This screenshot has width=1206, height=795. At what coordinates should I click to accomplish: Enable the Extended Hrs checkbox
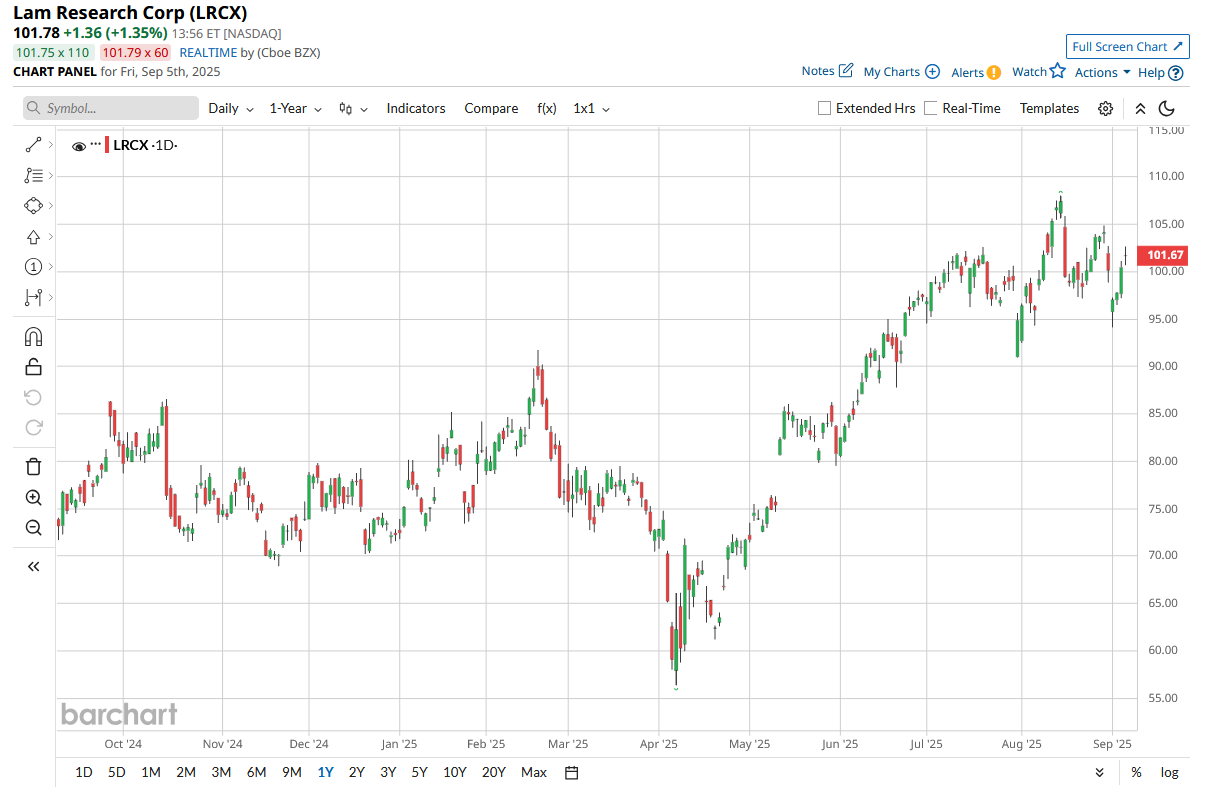tap(824, 108)
